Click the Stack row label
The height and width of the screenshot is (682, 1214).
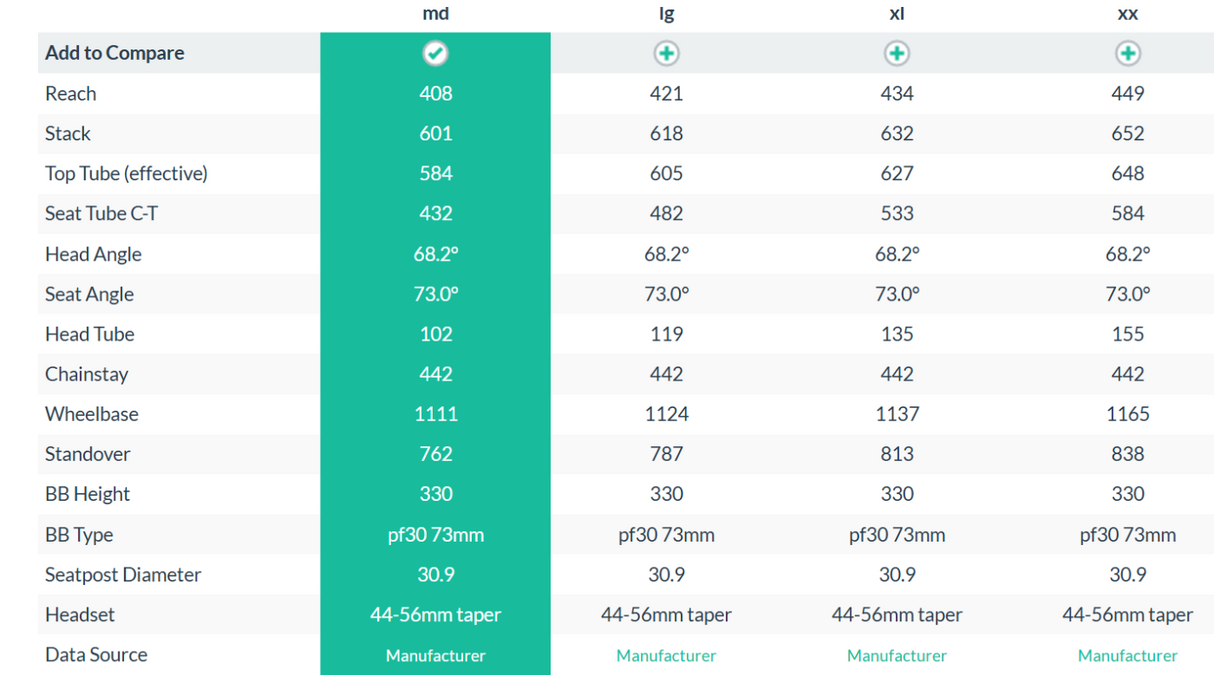[68, 134]
